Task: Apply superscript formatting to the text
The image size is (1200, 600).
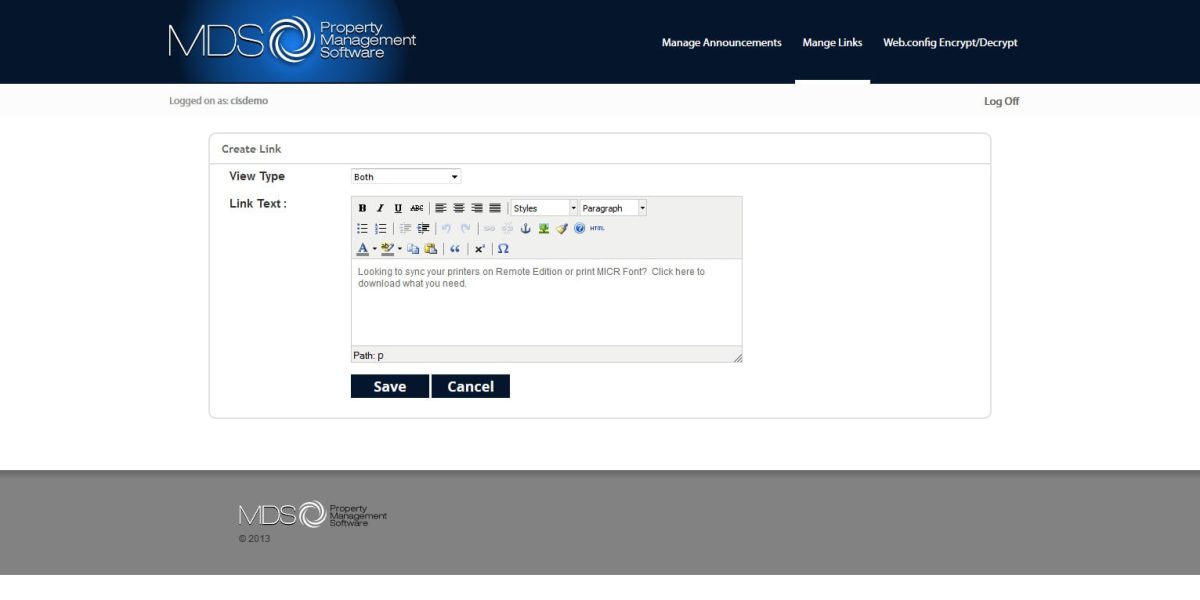Action: click(478, 248)
